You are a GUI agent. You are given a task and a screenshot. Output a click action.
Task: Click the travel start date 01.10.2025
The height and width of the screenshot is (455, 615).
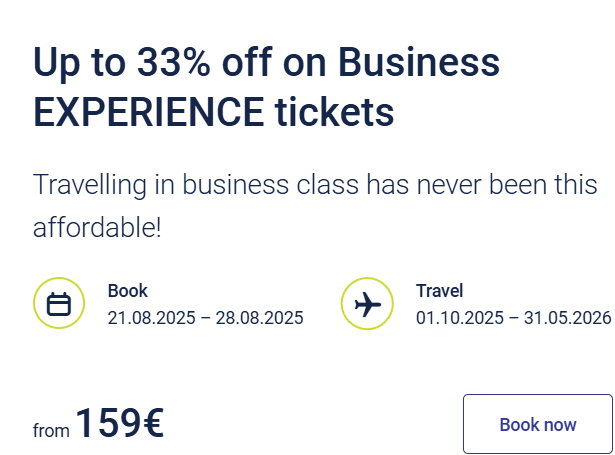tap(456, 318)
